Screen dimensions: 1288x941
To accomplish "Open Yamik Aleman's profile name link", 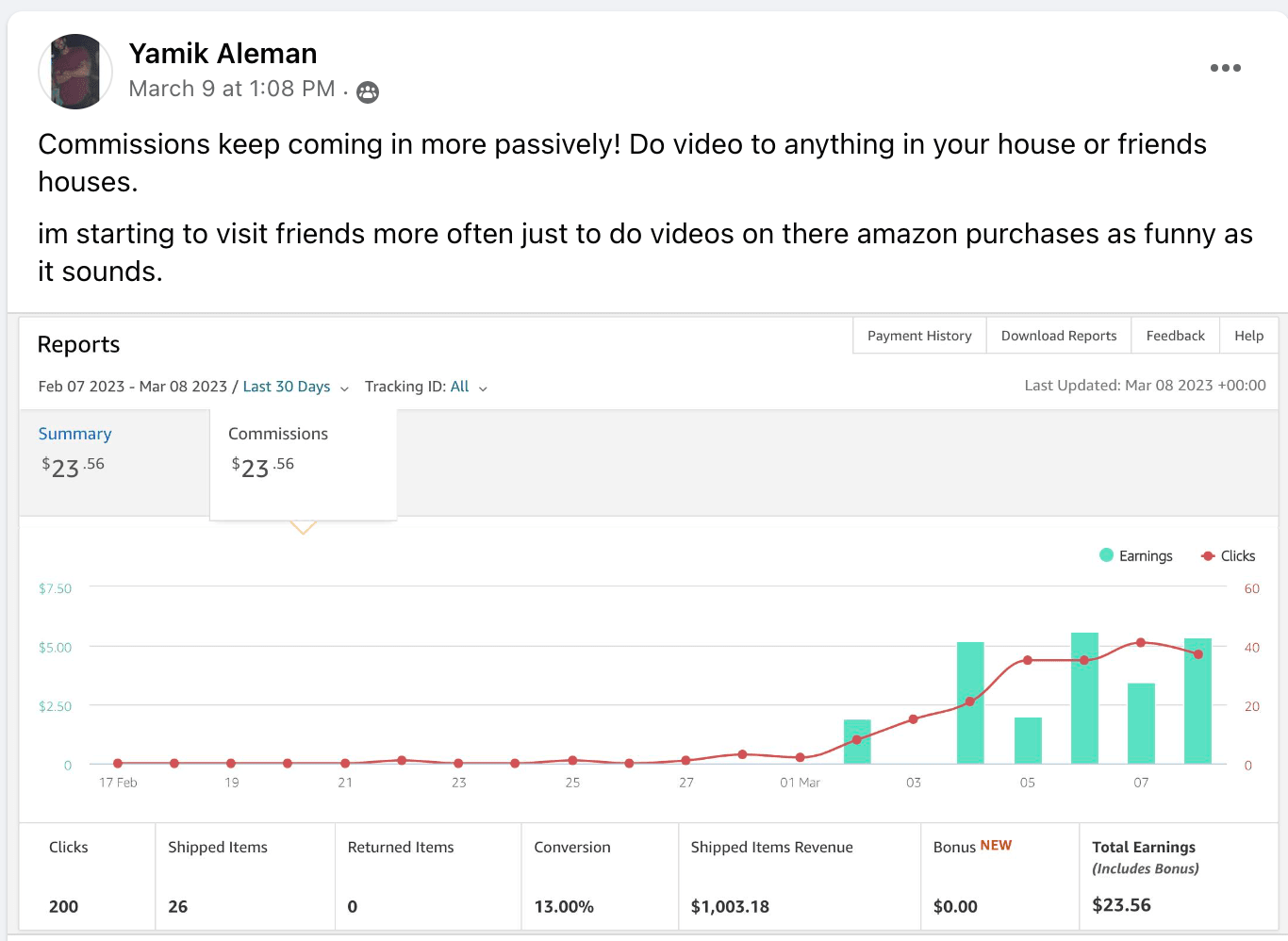I will [x=223, y=54].
